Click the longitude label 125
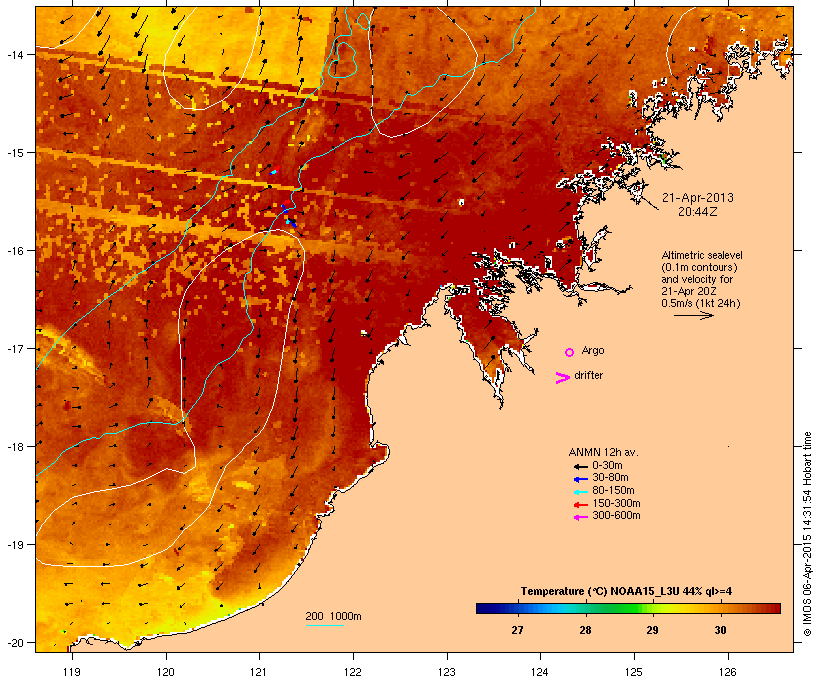 click(x=634, y=672)
